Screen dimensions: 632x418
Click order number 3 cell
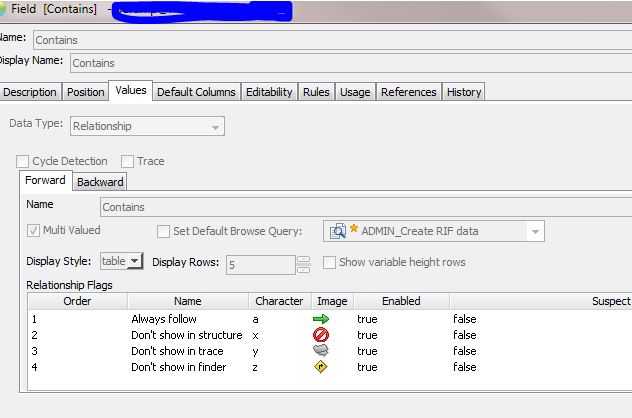[x=34, y=351]
